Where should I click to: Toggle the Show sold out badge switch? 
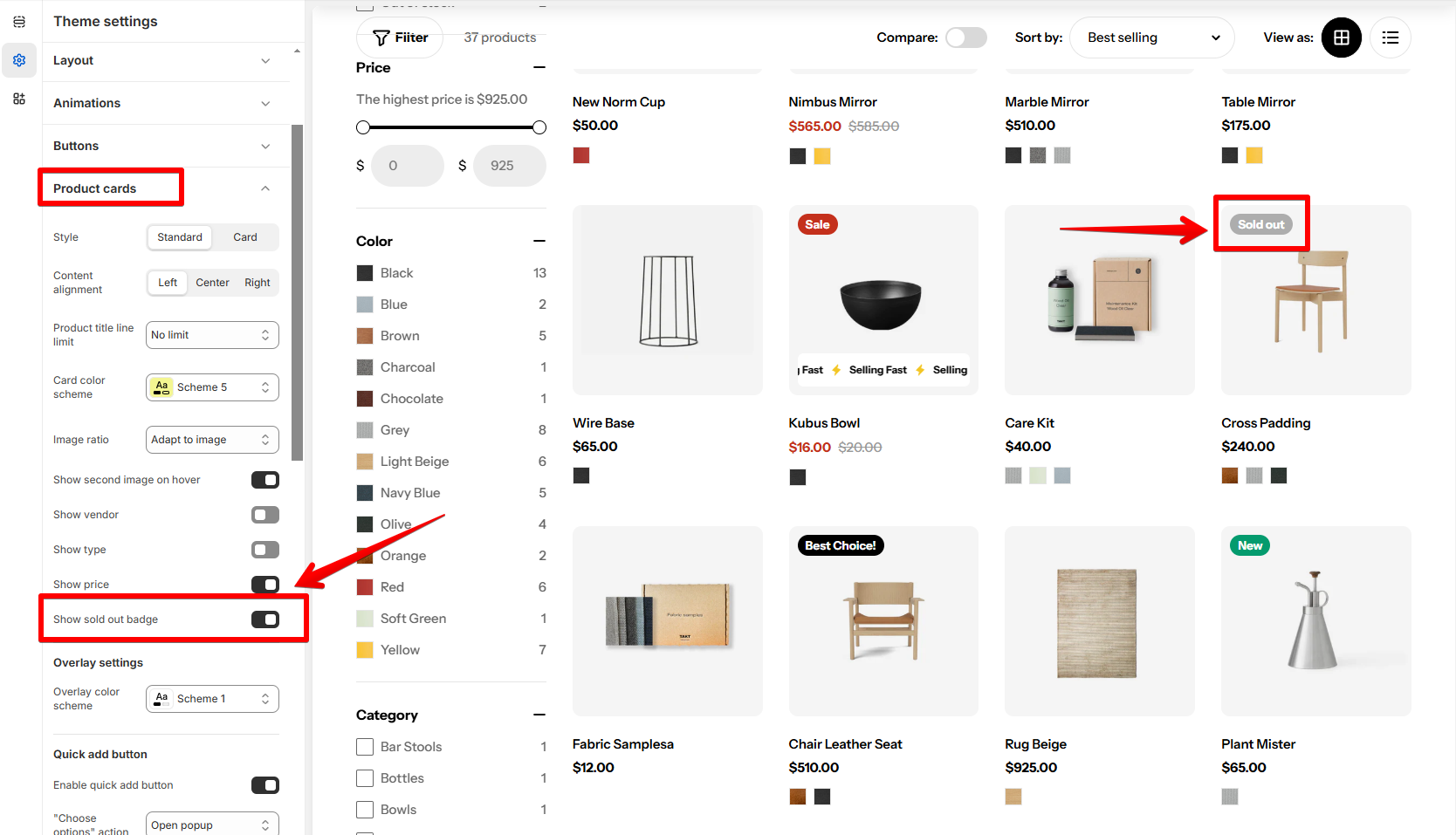(x=265, y=619)
